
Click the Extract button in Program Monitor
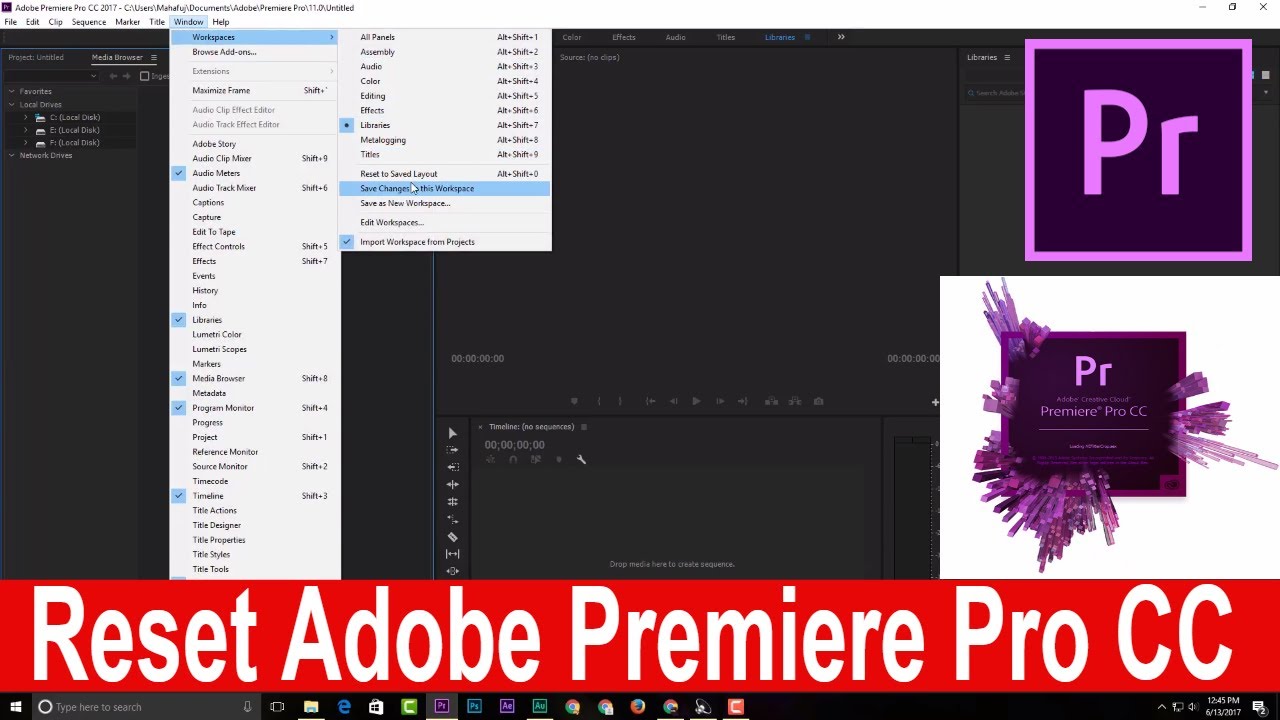pos(795,401)
